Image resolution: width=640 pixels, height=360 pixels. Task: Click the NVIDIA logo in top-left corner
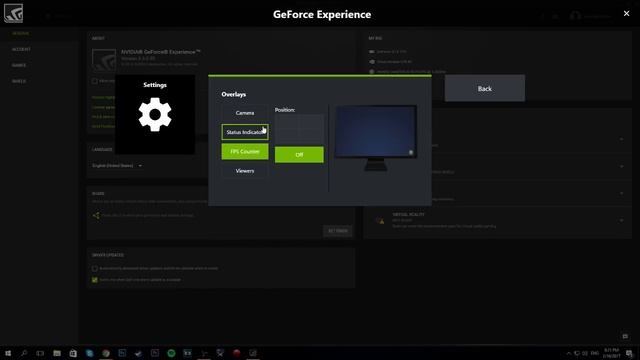[x=13, y=13]
